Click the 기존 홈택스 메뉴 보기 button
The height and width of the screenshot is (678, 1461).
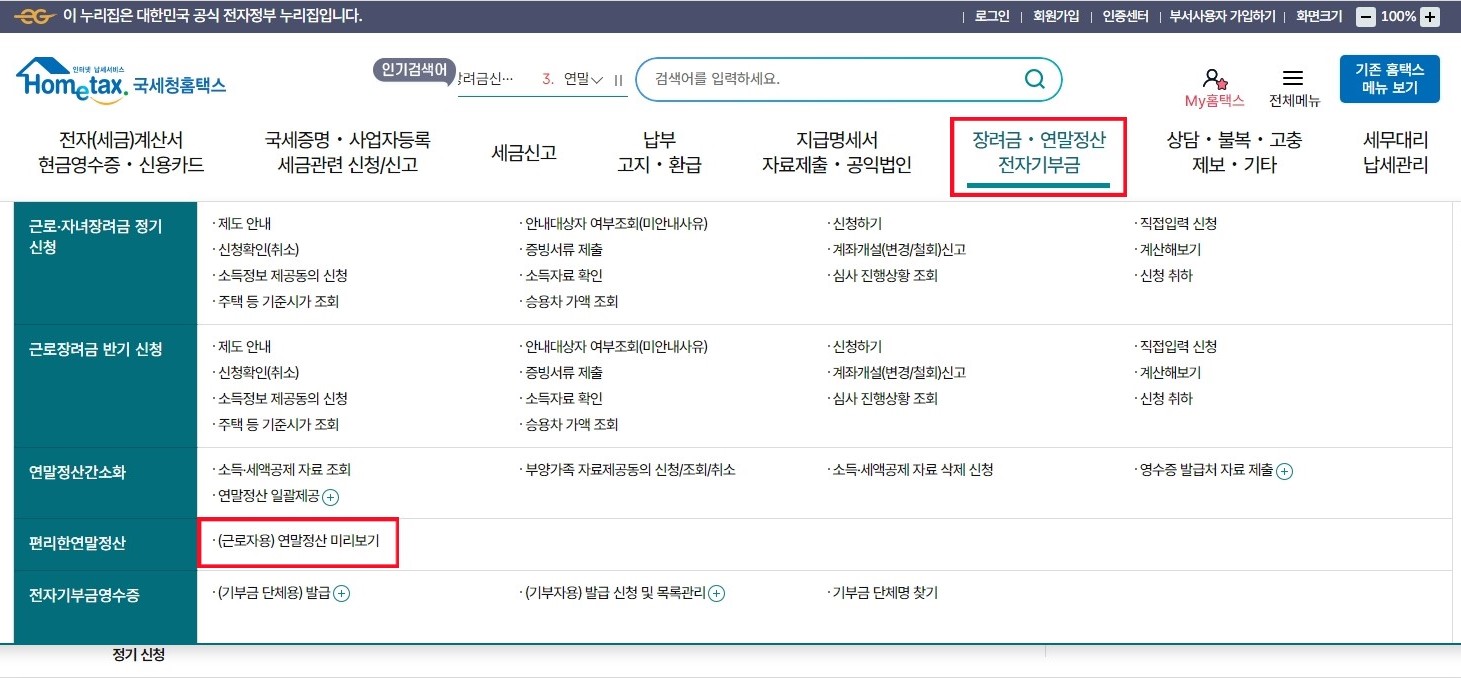coord(1391,78)
